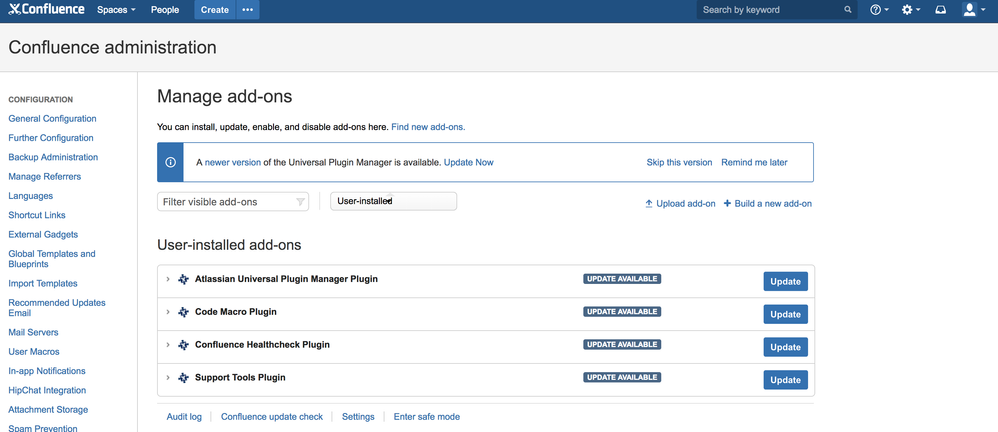This screenshot has width=998, height=432.
Task: Focus the Search by keyword field
Action: pos(777,10)
